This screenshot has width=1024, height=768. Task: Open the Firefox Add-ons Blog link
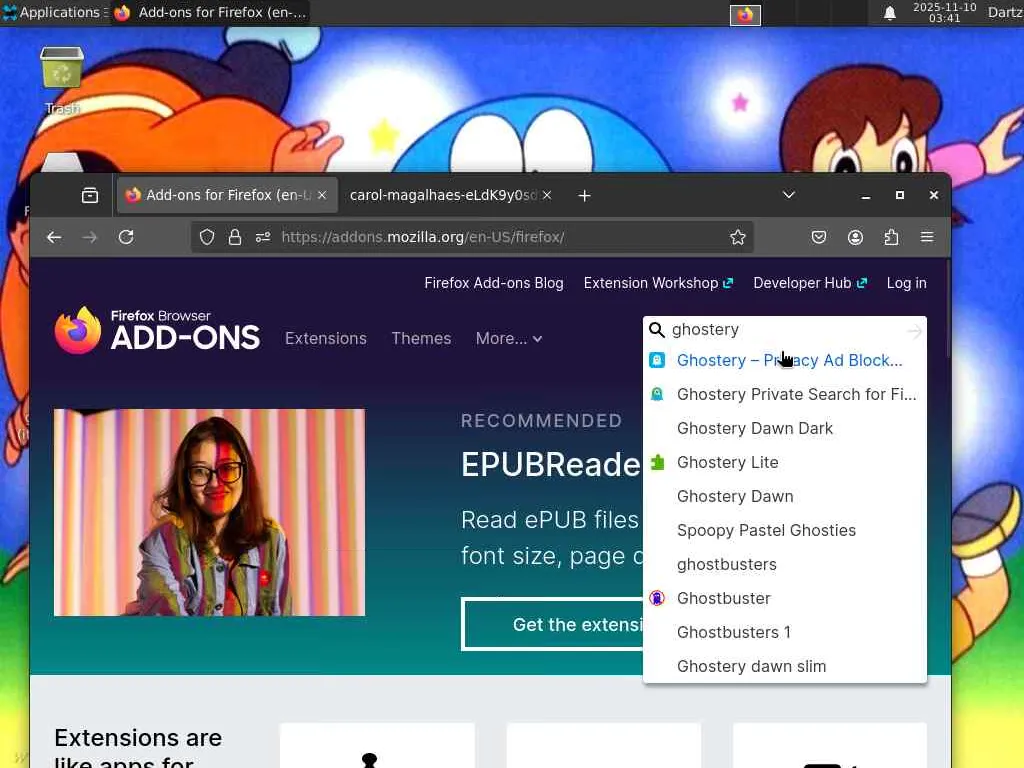494,283
